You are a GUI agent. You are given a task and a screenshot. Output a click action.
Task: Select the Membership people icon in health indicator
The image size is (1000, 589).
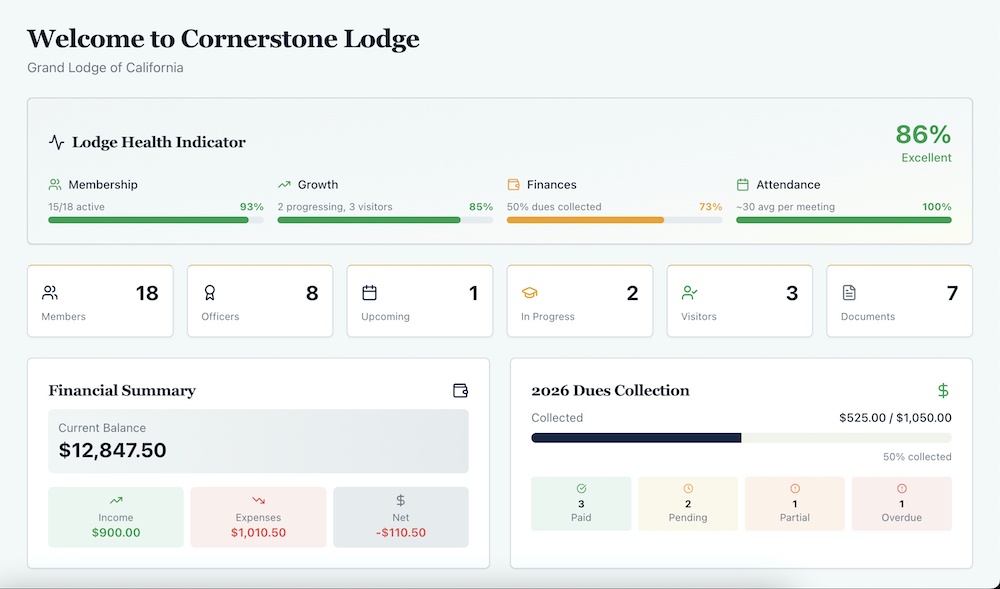(x=54, y=184)
